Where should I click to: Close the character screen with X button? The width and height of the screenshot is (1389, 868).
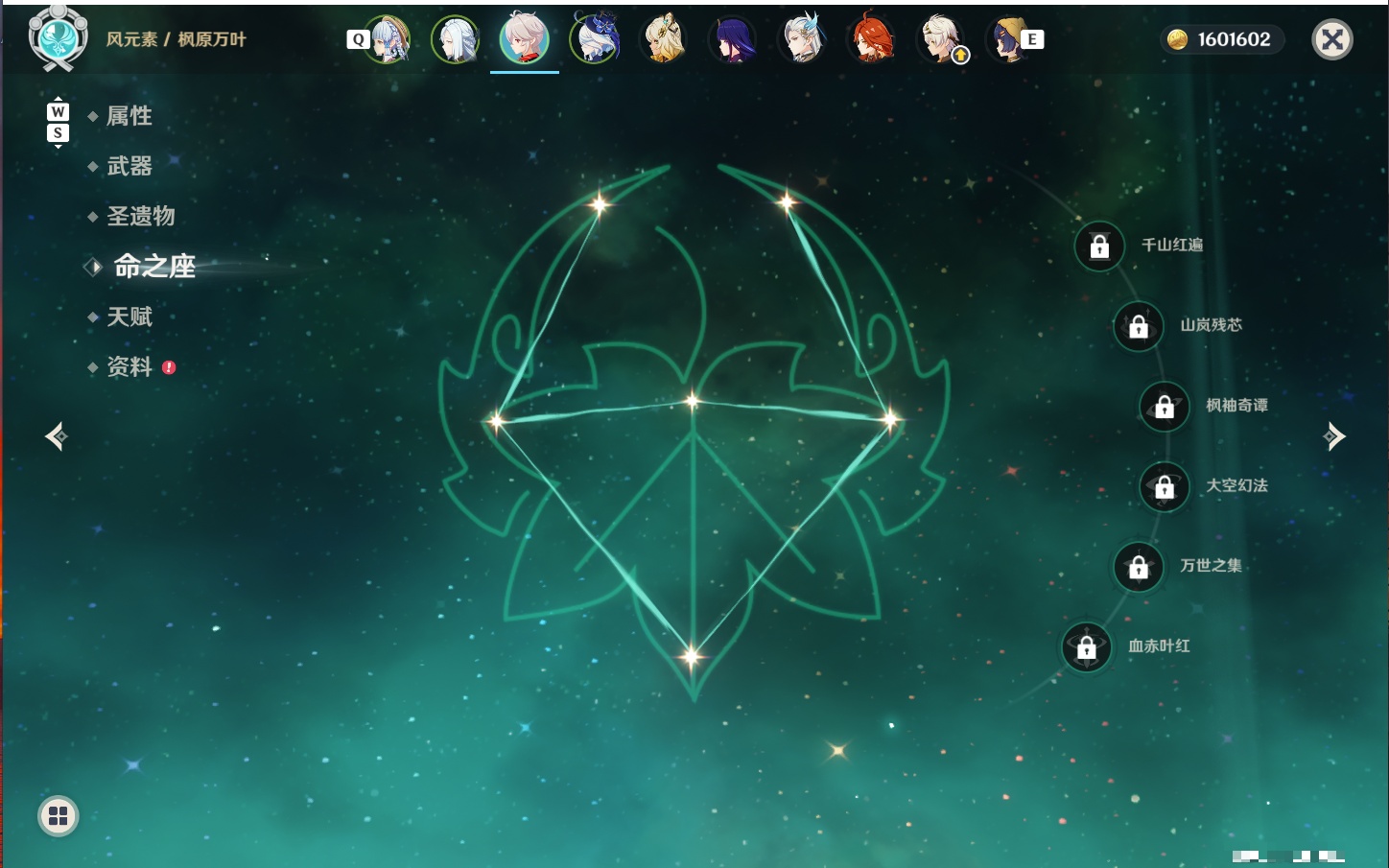click(x=1332, y=39)
